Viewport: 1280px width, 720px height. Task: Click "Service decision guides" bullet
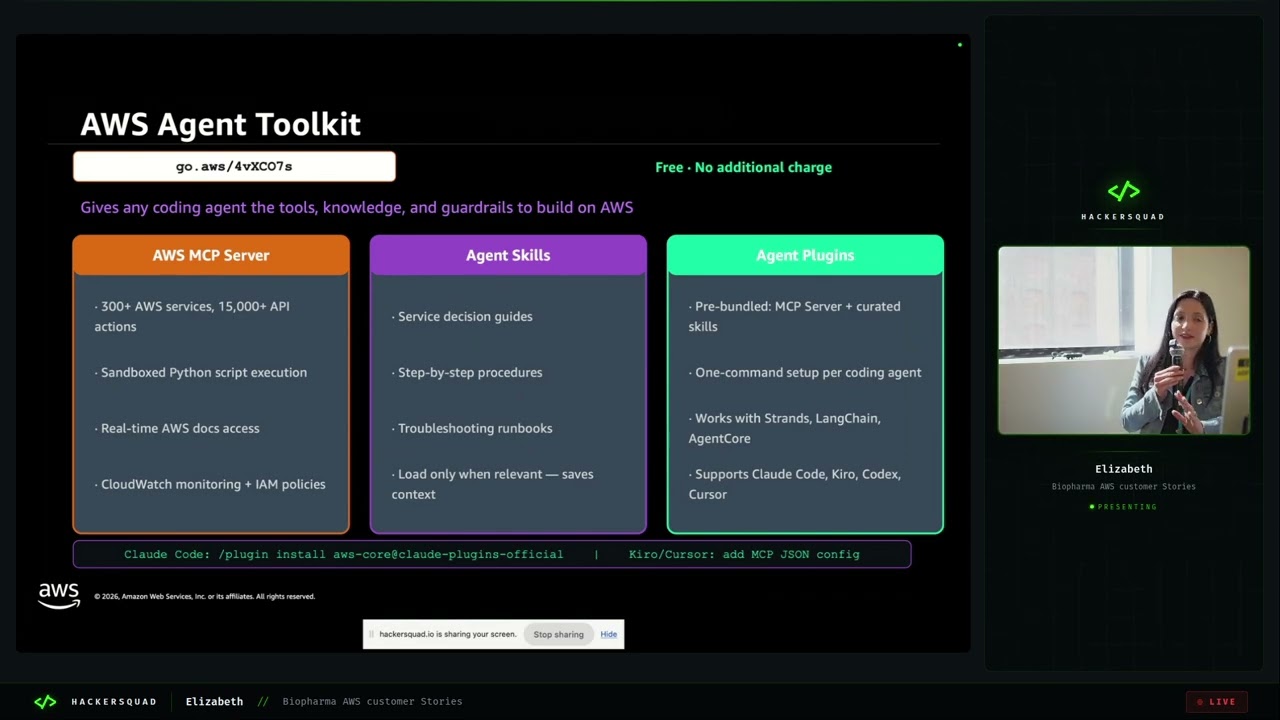[462, 316]
